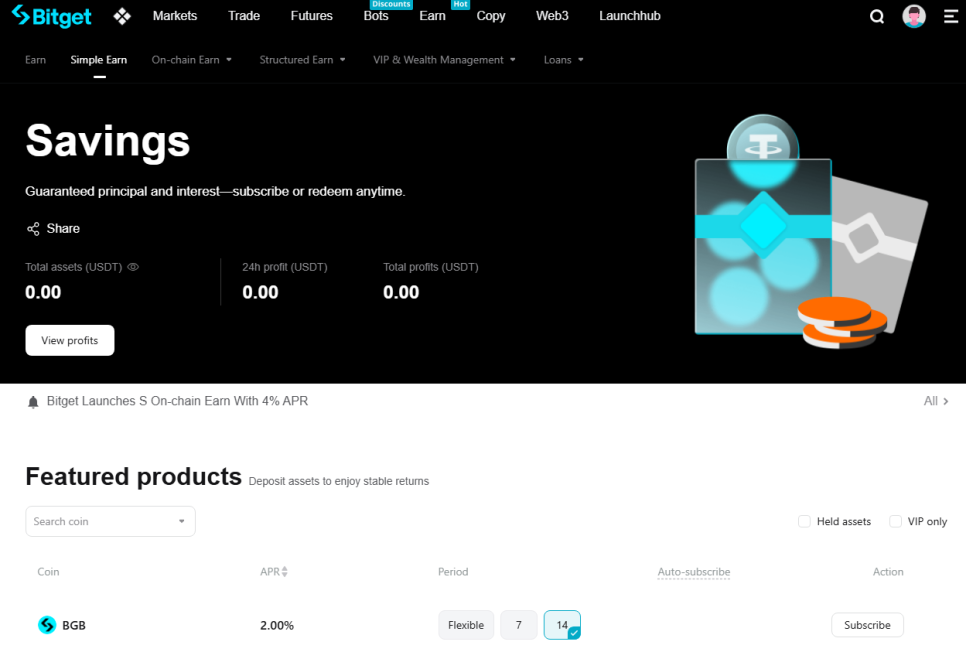Screen dimensions: 966x652
Task: Click the View profits button
Action: [x=70, y=340]
